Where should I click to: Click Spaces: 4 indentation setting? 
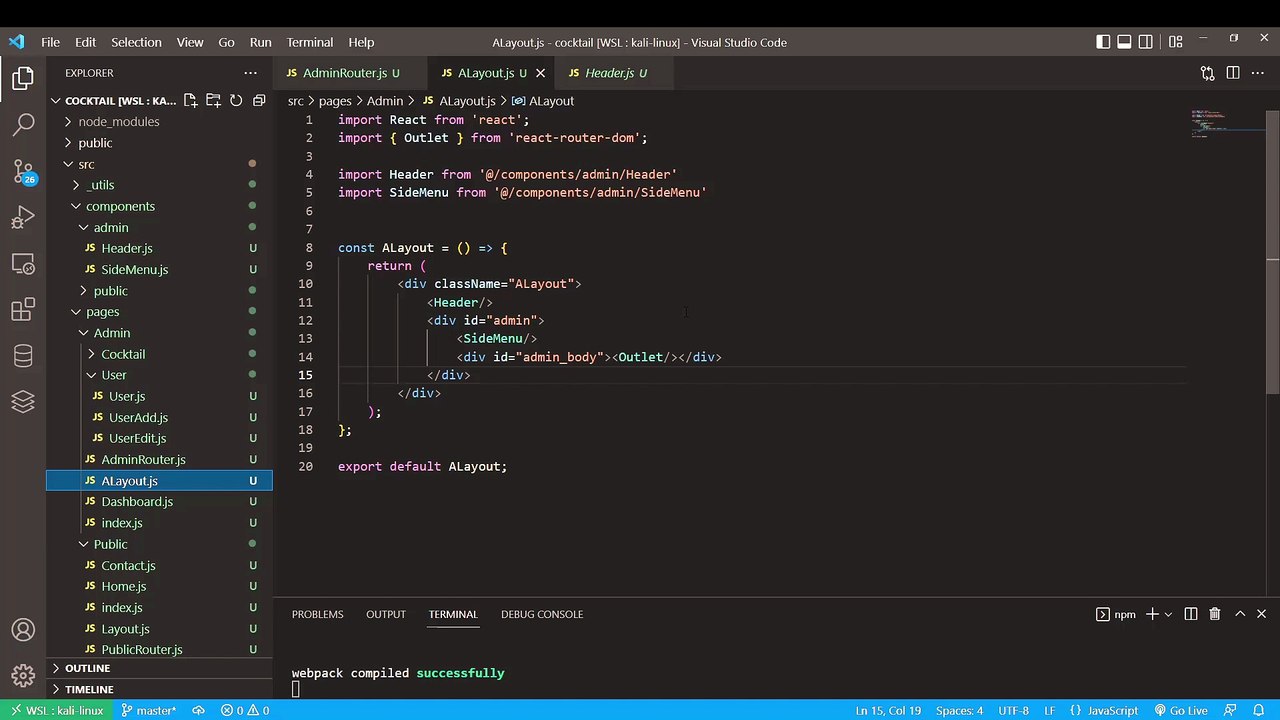(x=959, y=710)
